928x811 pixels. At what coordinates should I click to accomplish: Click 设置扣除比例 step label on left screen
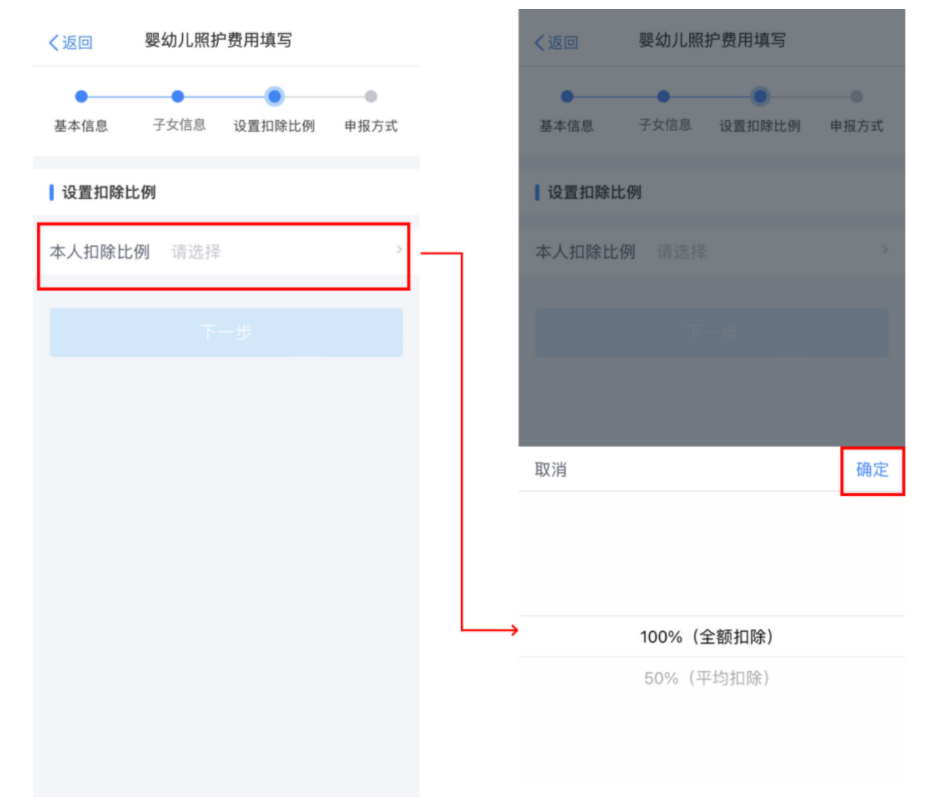coord(275,126)
